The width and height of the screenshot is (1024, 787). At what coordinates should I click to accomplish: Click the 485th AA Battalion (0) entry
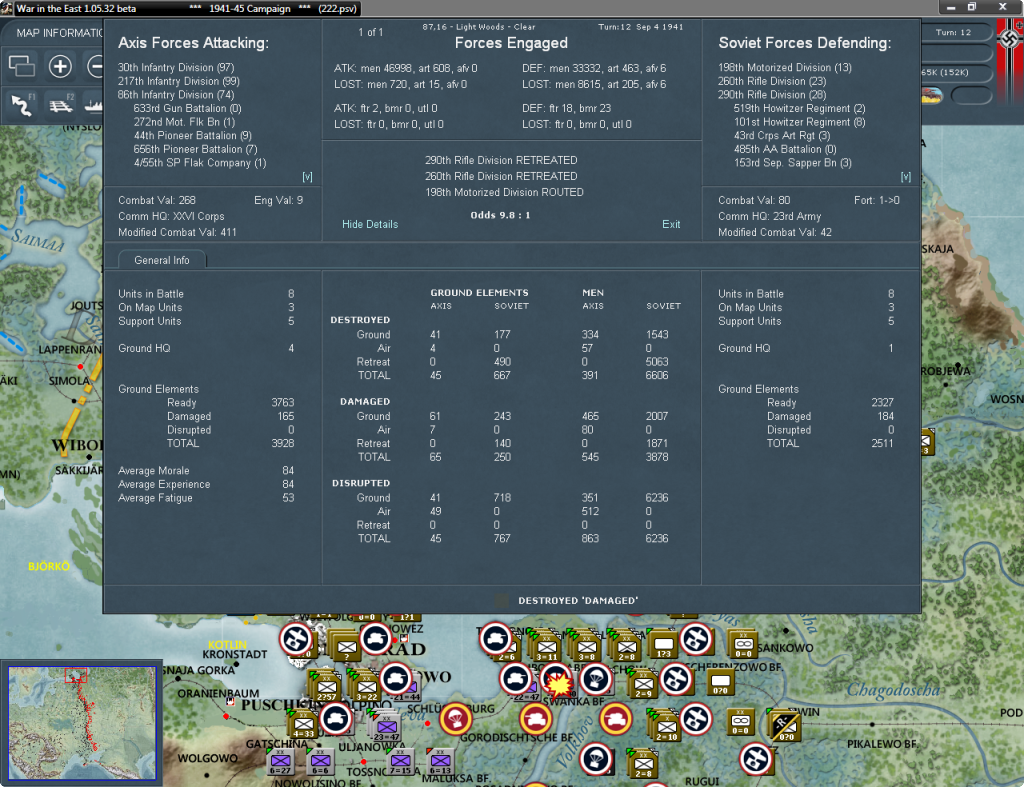tap(785, 150)
